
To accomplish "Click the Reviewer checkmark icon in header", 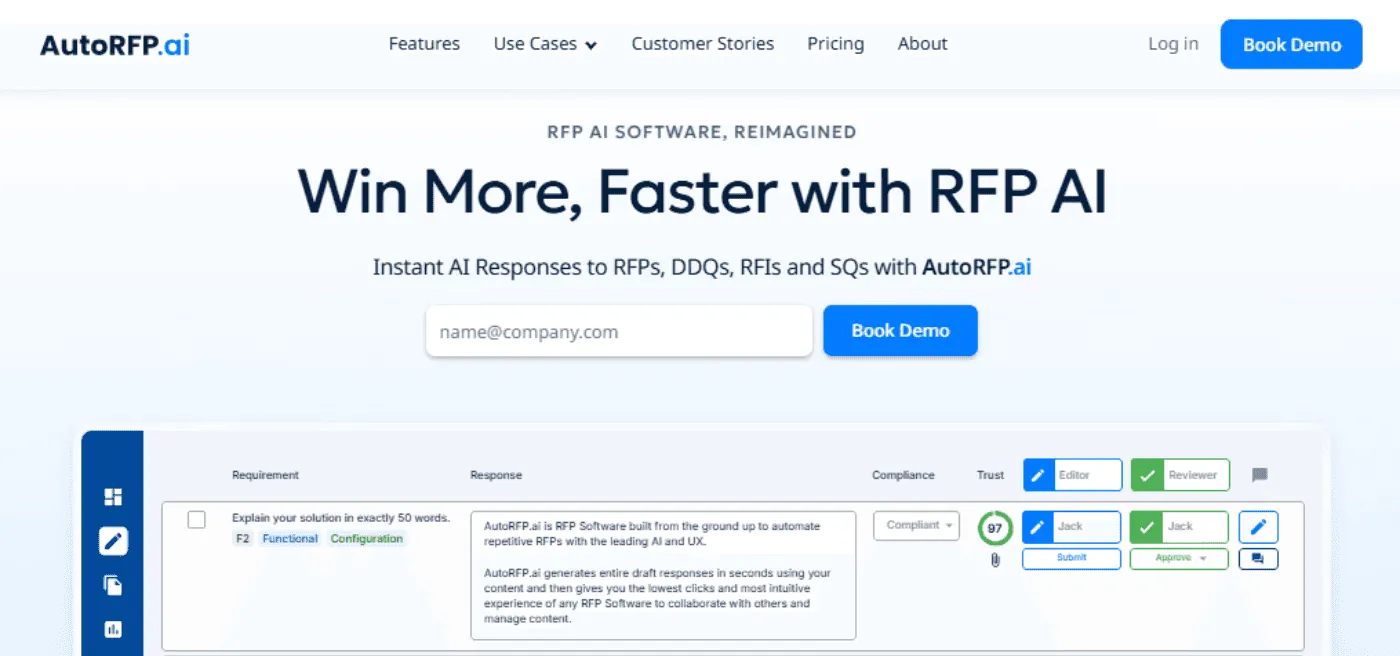I will (x=1146, y=475).
